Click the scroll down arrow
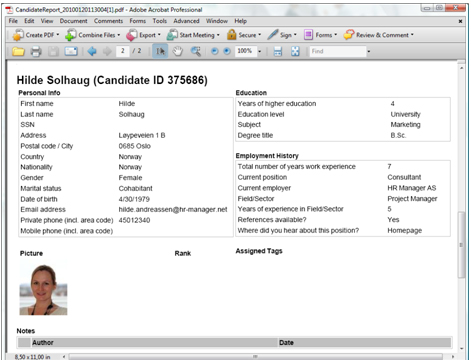Viewport: 471px width, 360px height. (461, 348)
